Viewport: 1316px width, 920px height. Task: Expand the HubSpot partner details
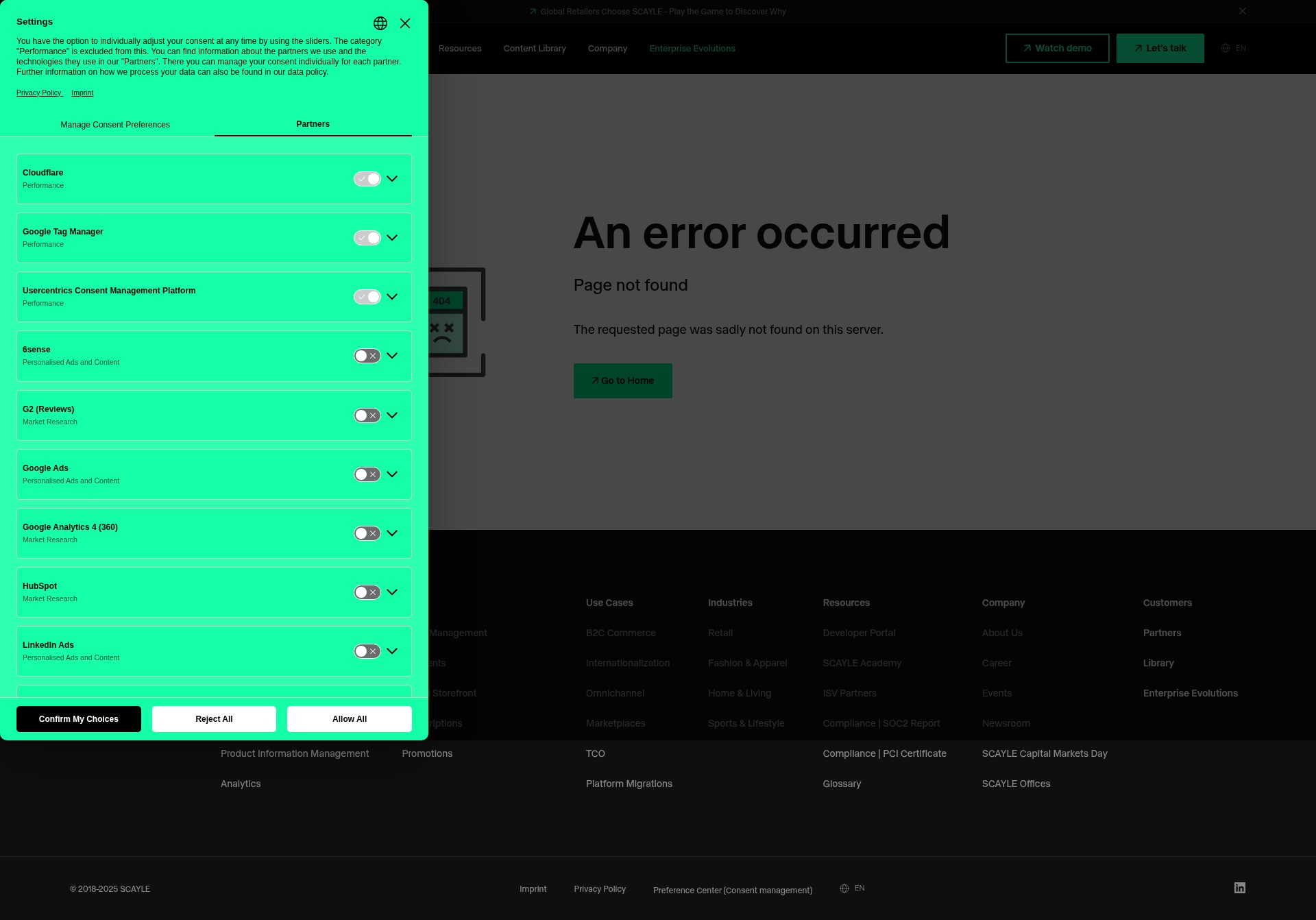[x=392, y=592]
